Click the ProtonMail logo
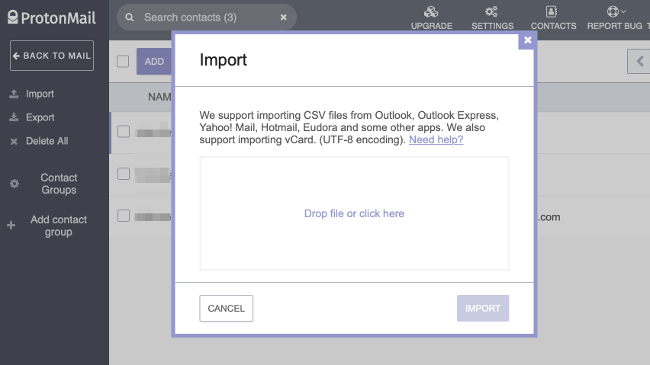650x365 pixels. click(52, 17)
